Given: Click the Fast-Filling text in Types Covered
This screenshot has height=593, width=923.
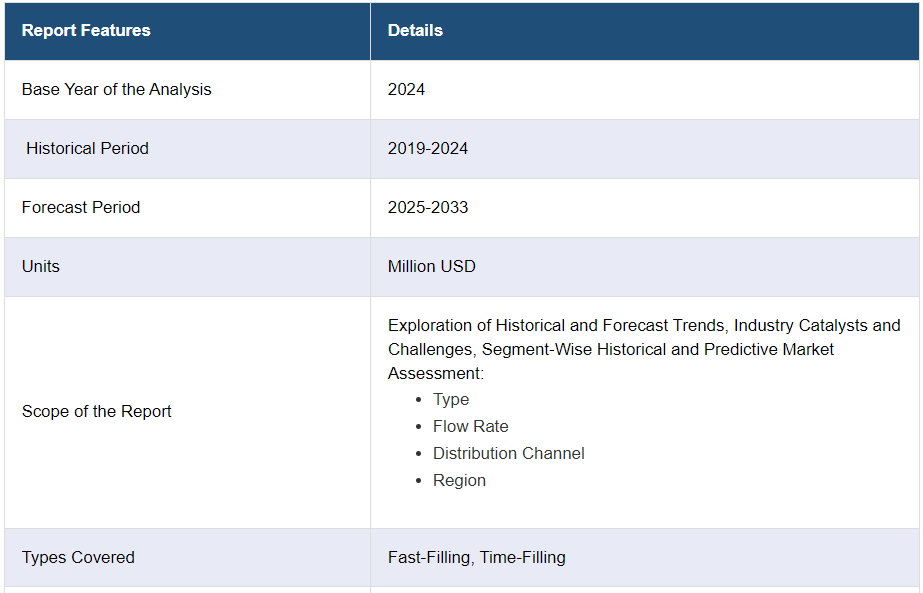Looking at the screenshot, I should click(429, 558).
